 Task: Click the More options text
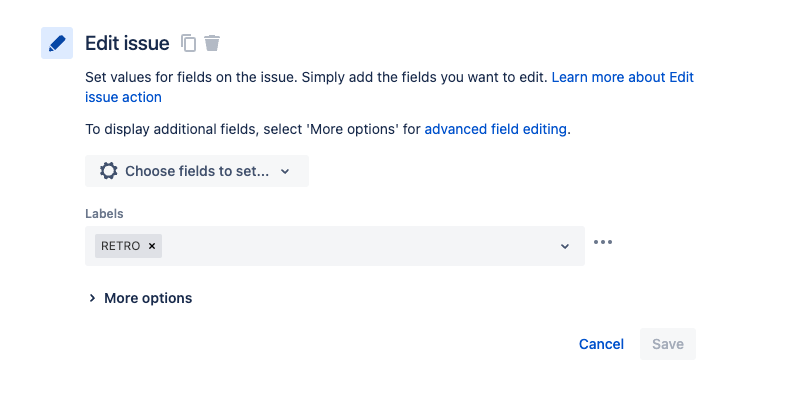tap(148, 298)
